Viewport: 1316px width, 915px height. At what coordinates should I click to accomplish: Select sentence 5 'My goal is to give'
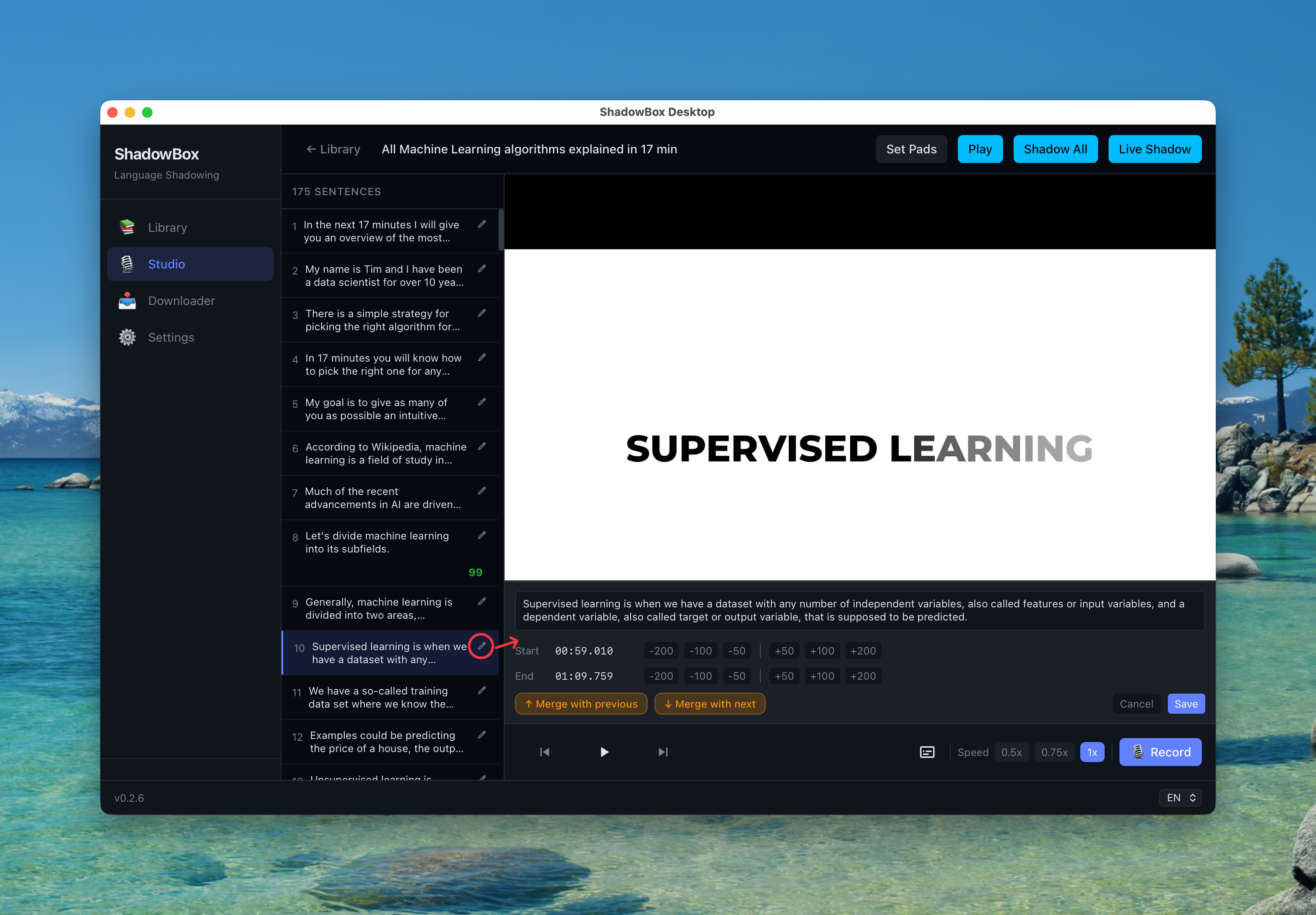(390, 409)
